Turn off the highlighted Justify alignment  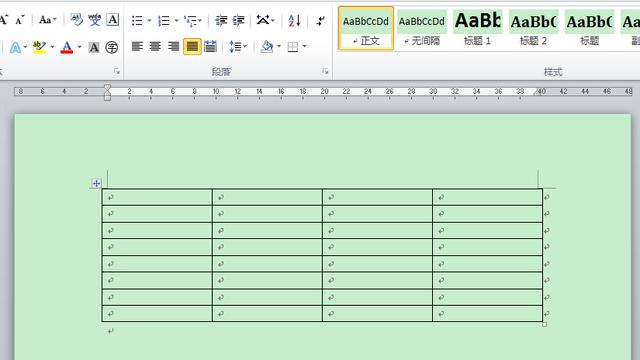pos(192,47)
